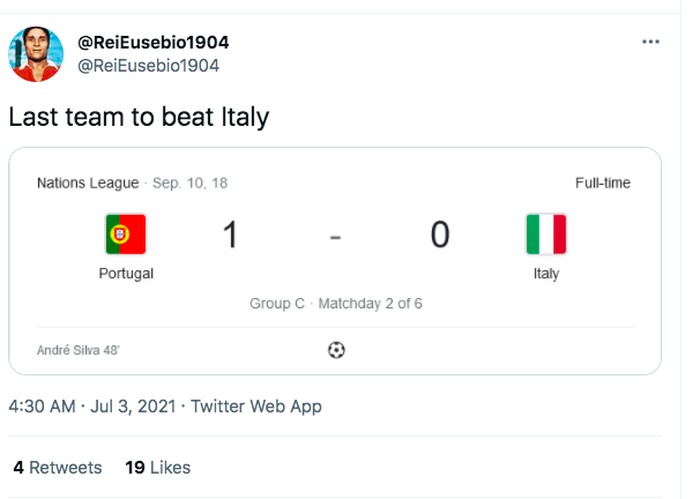Viewport: 700px width, 499px height.
Task: Click the 4:30 AM · Jul 3, 2021 timestamp
Action: [x=93, y=407]
